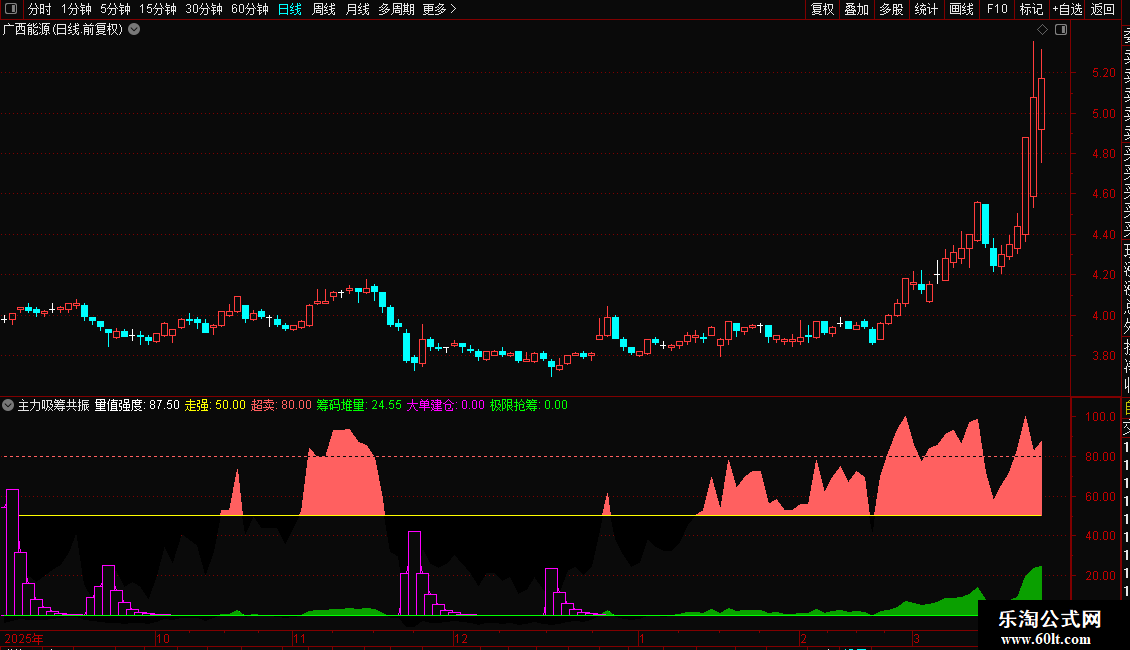Click the 主力吸筹共振 indicator name
The height and width of the screenshot is (650, 1130).
tap(53, 405)
